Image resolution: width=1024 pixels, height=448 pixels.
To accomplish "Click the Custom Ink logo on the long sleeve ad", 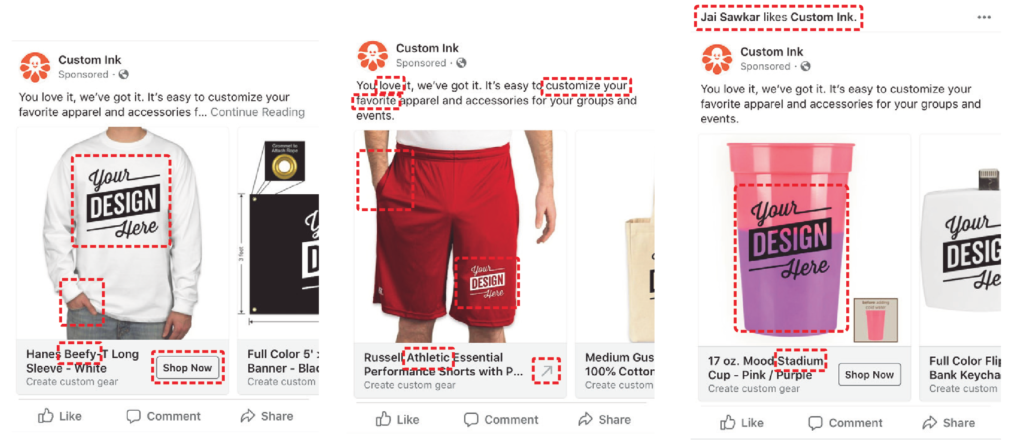I will point(35,67).
